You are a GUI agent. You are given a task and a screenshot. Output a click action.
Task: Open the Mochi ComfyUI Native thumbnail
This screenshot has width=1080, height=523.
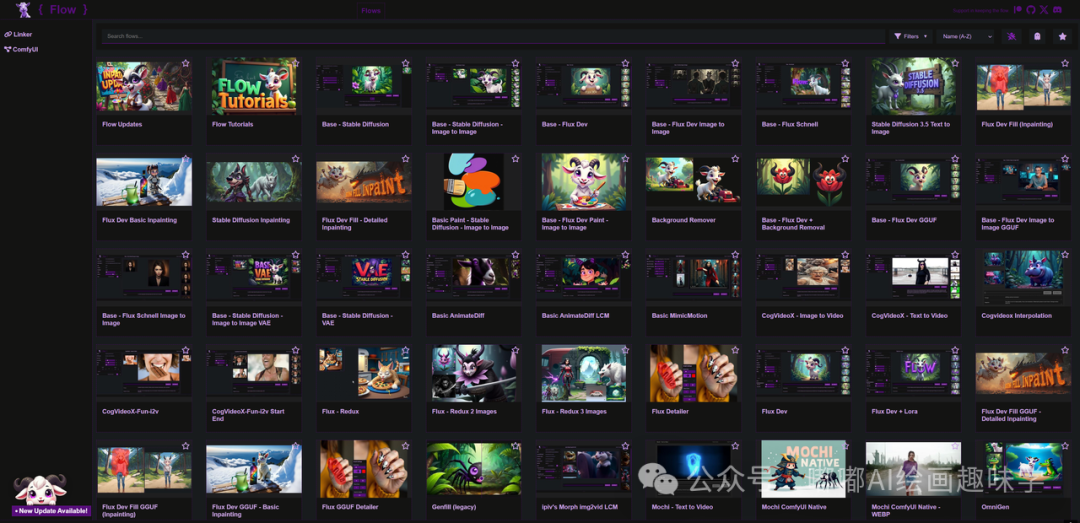pos(804,469)
